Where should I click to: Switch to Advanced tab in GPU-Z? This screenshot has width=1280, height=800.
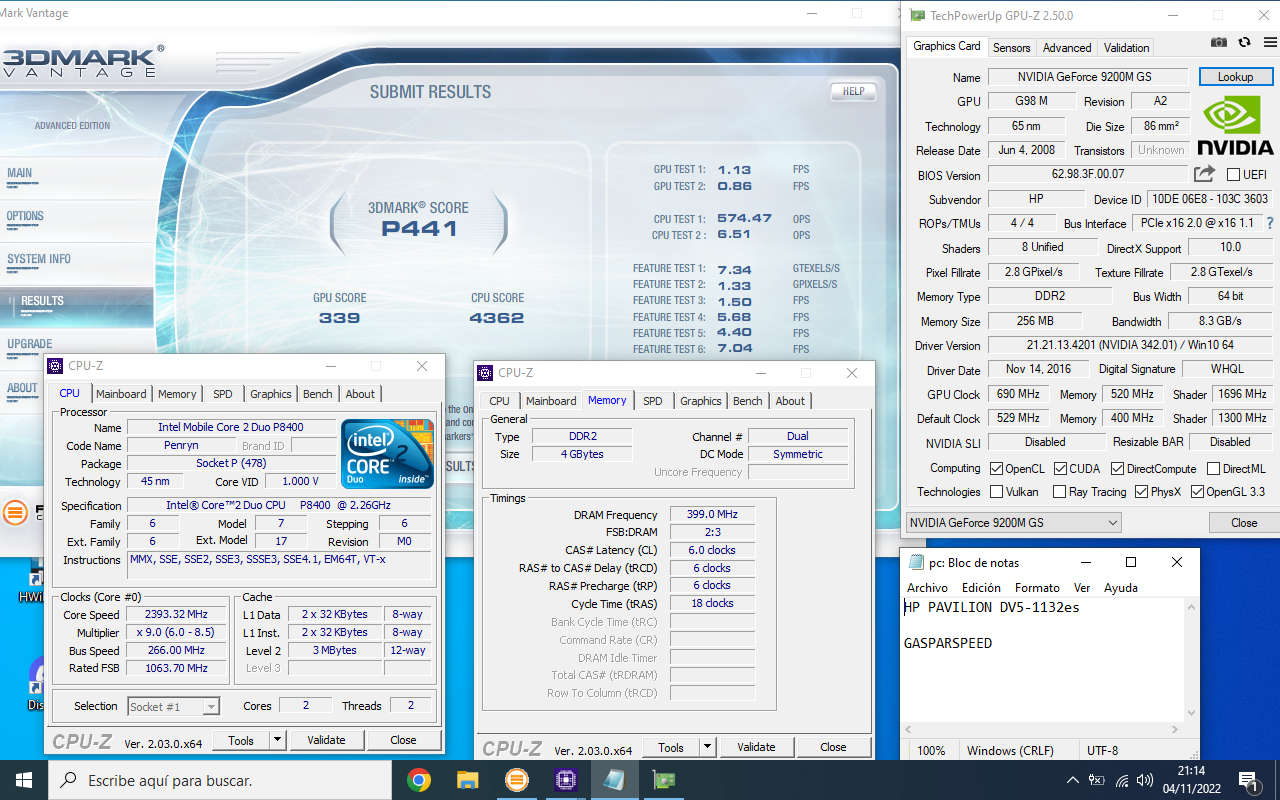(1067, 47)
